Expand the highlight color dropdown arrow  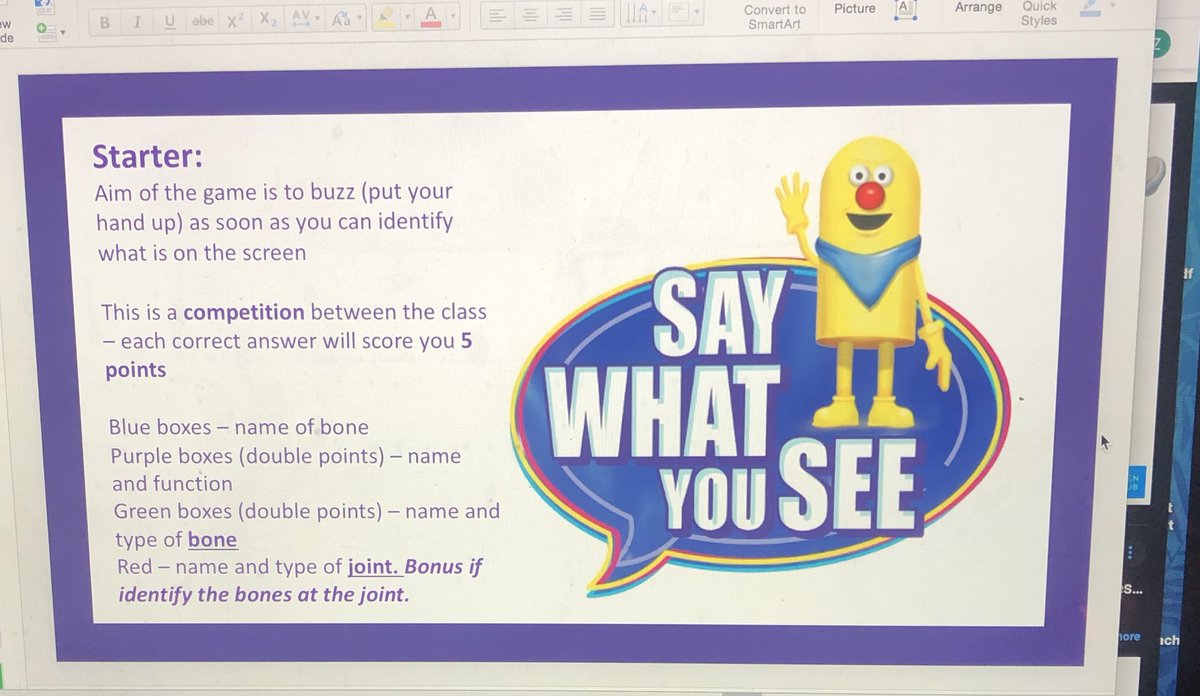coord(409,17)
